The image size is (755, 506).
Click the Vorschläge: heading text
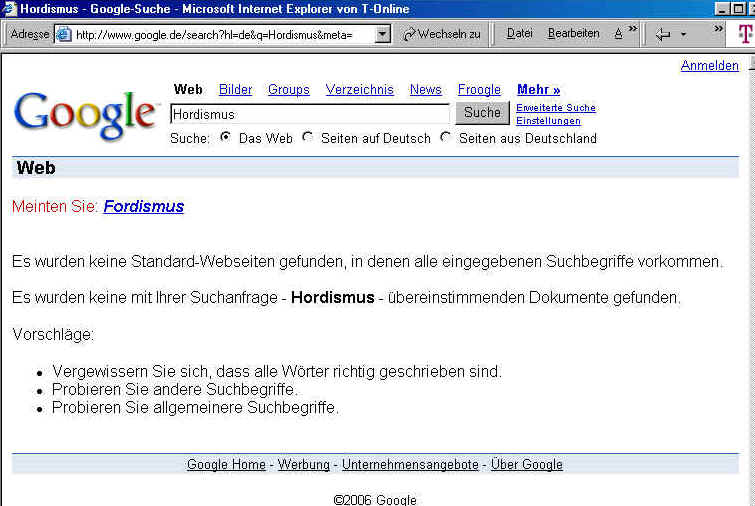pos(53,334)
